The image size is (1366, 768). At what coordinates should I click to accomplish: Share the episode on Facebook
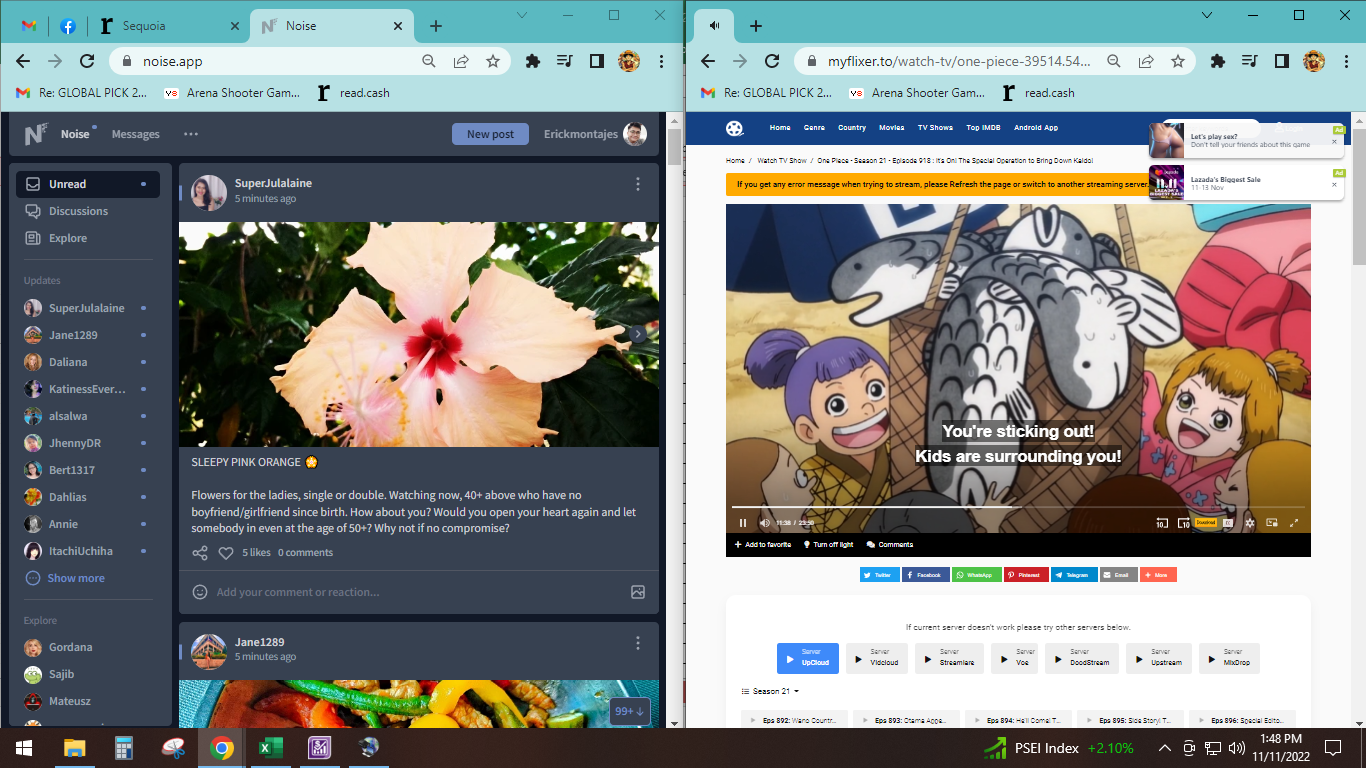click(925, 575)
